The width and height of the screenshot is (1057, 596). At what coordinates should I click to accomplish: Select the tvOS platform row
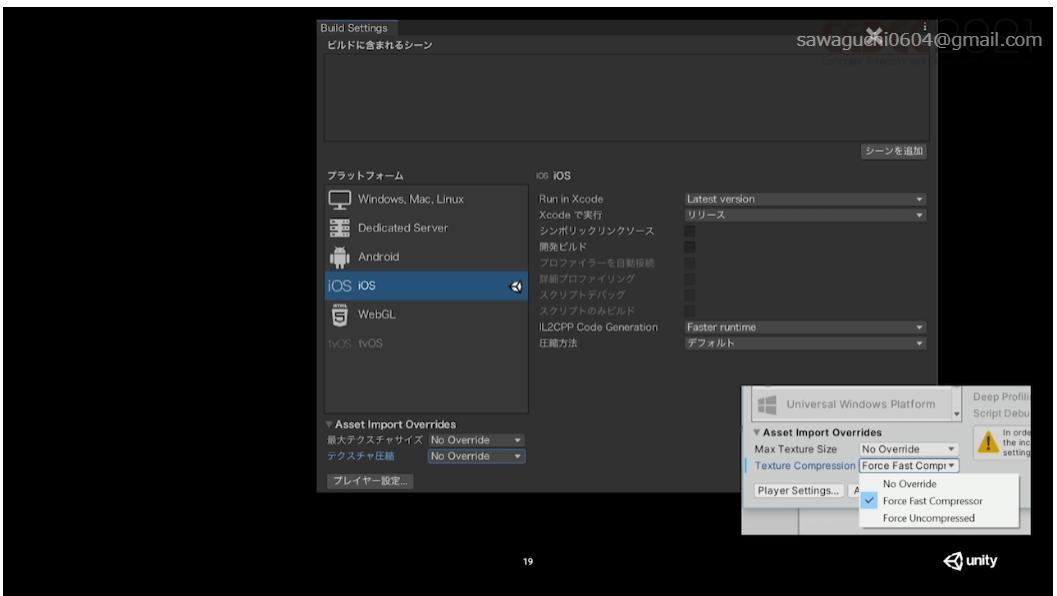[x=426, y=344]
